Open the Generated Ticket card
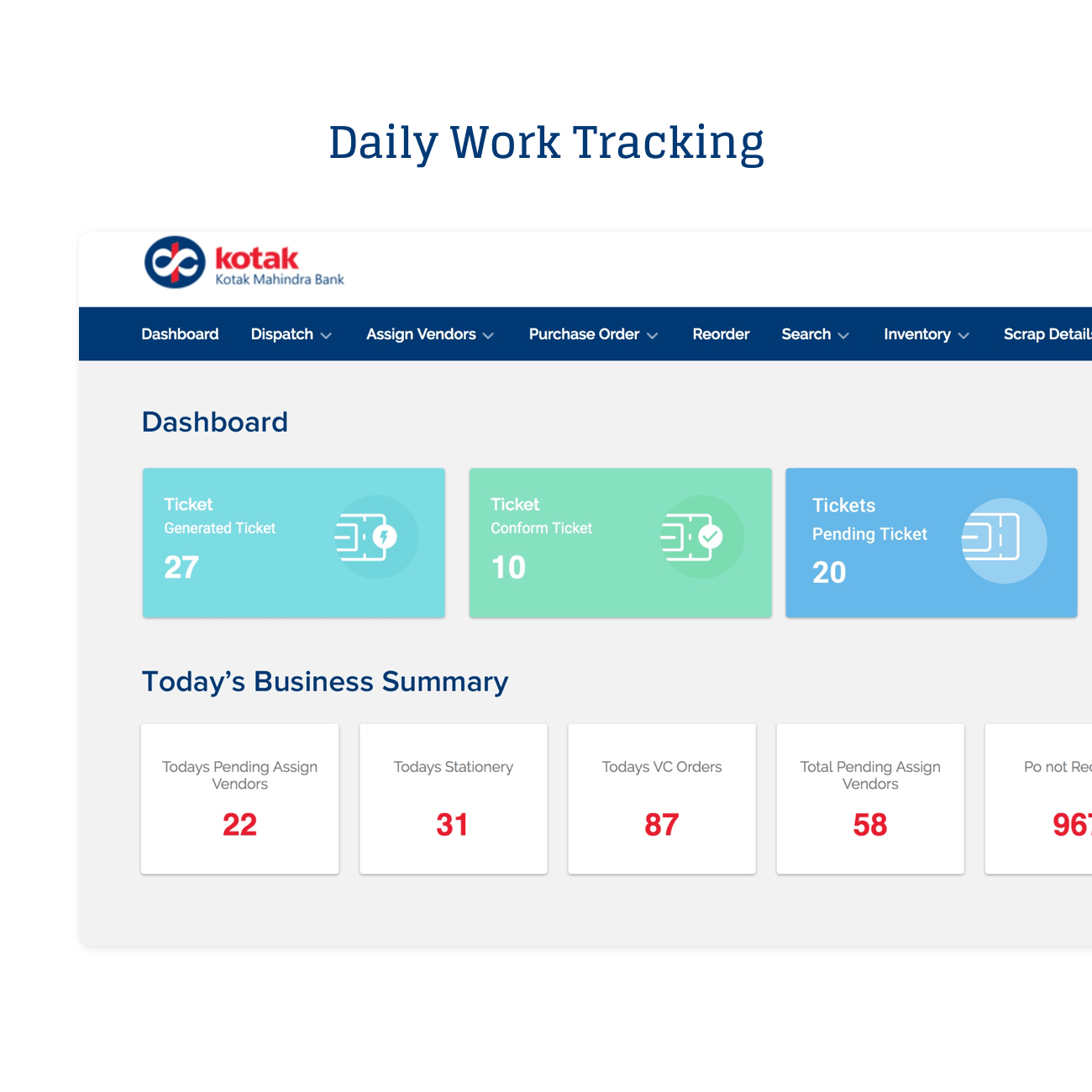Screen dimensions: 1092x1092 click(x=294, y=543)
